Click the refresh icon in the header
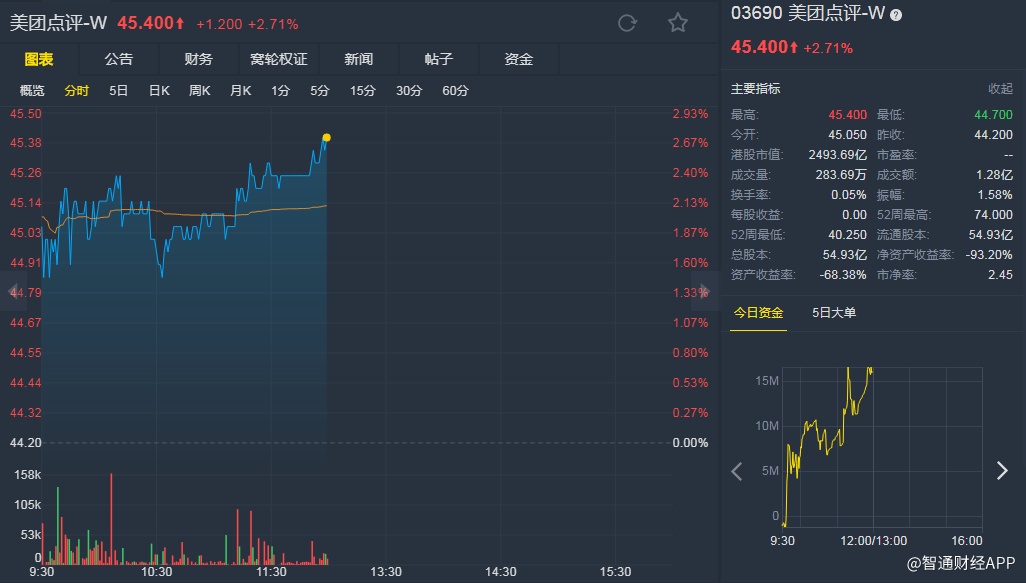Image resolution: width=1026 pixels, height=583 pixels. [627, 23]
